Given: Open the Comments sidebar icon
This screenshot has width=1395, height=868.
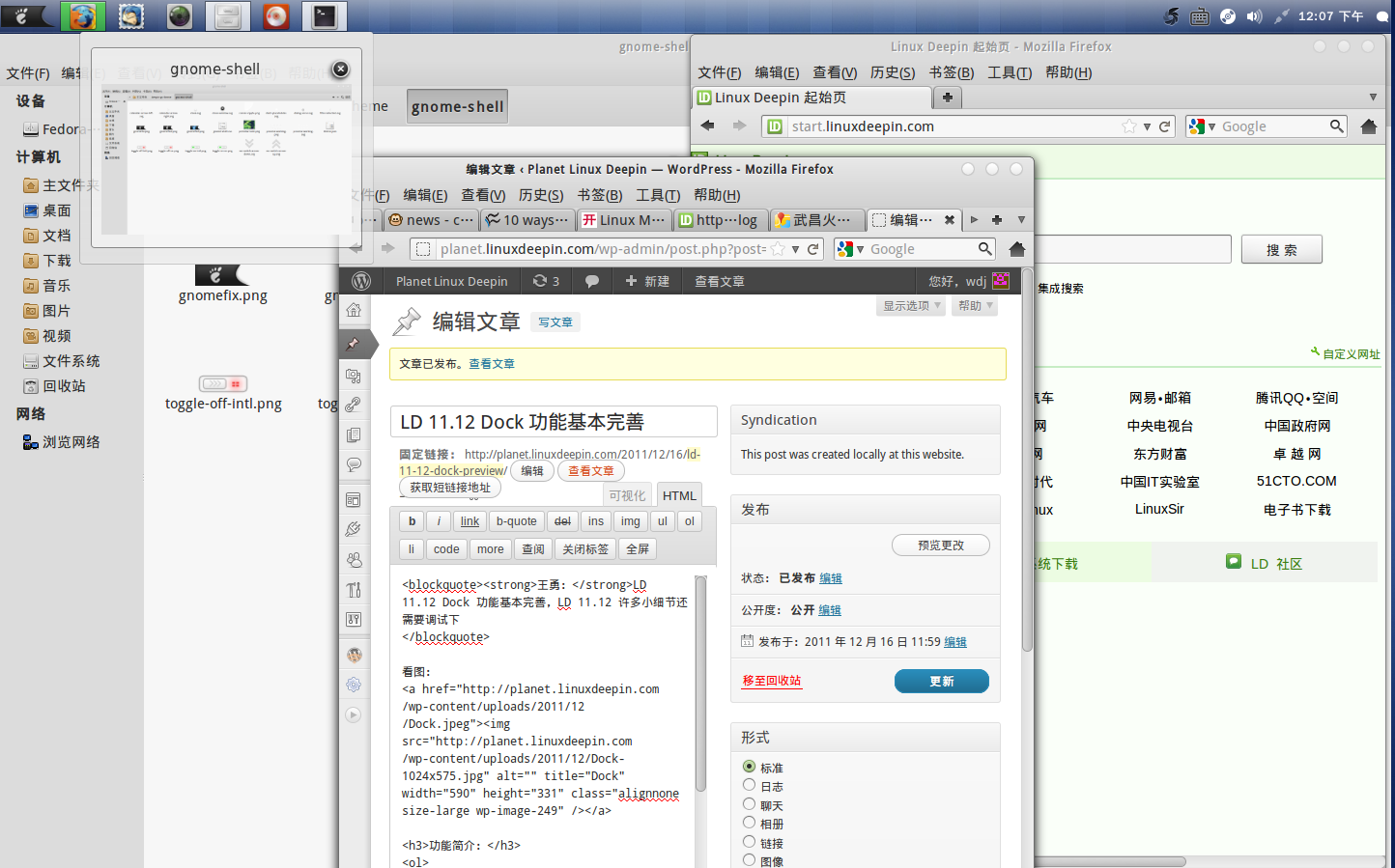Looking at the screenshot, I should (x=354, y=464).
